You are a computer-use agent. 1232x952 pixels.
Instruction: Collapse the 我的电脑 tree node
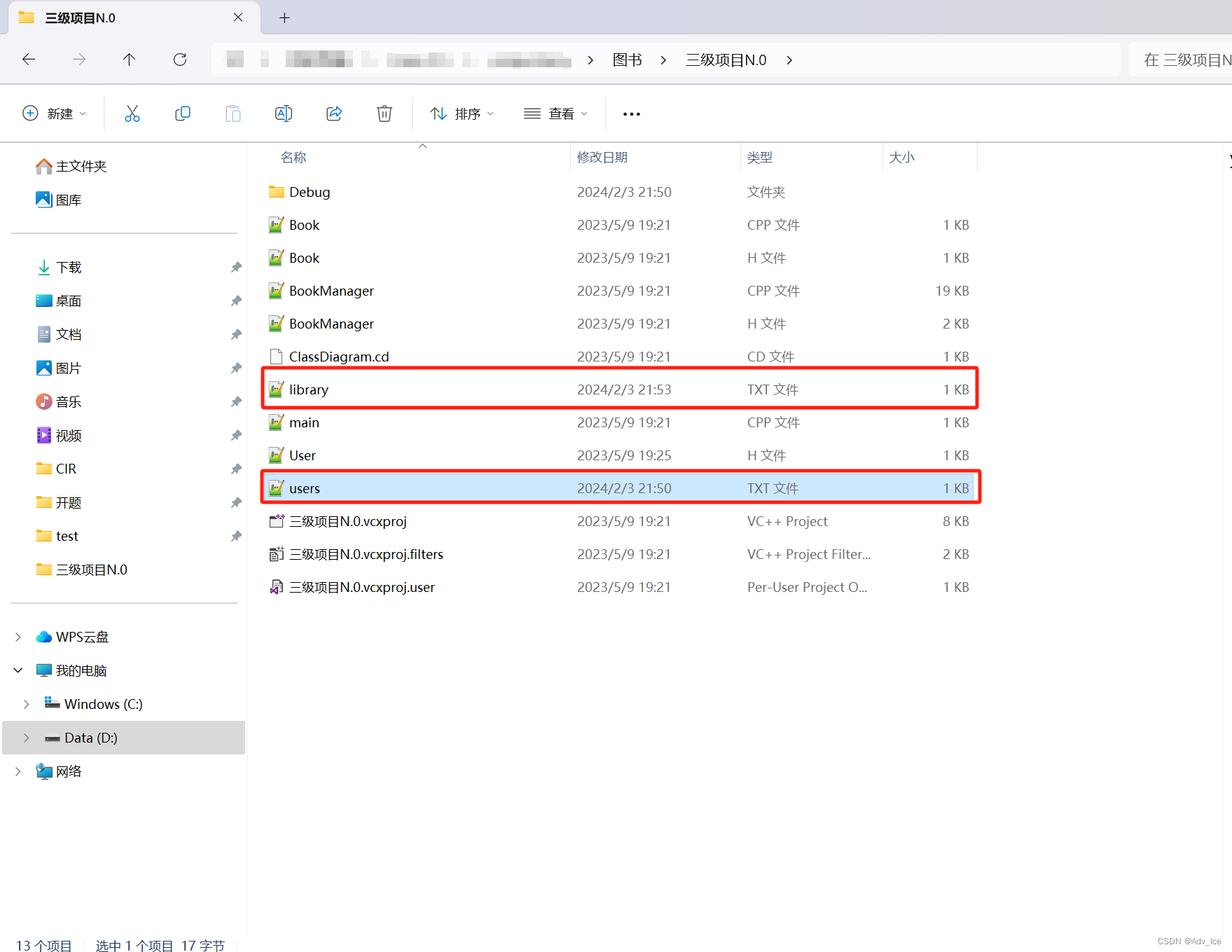pyautogui.click(x=18, y=670)
